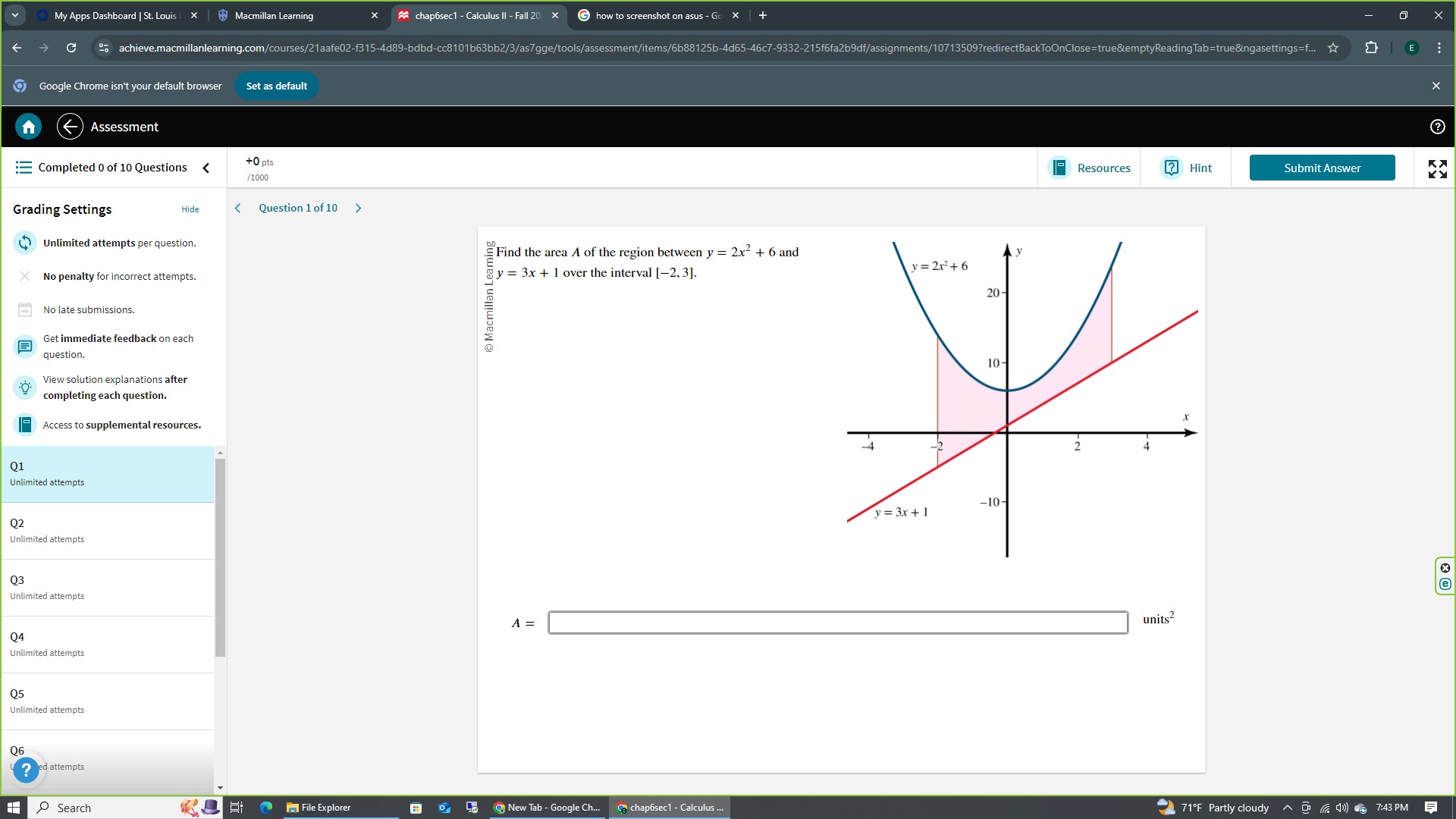The image size is (1456, 819).
Task: Open Windows Start menu
Action: point(13,808)
